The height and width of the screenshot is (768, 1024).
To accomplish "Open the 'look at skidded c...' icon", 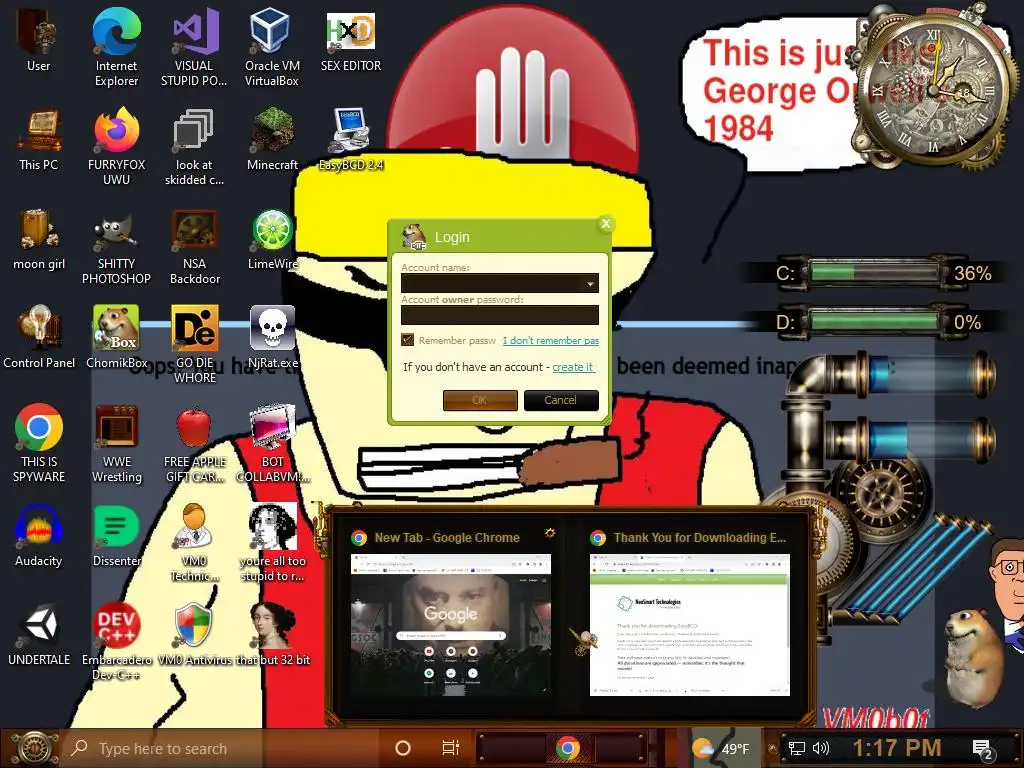I will tap(194, 147).
